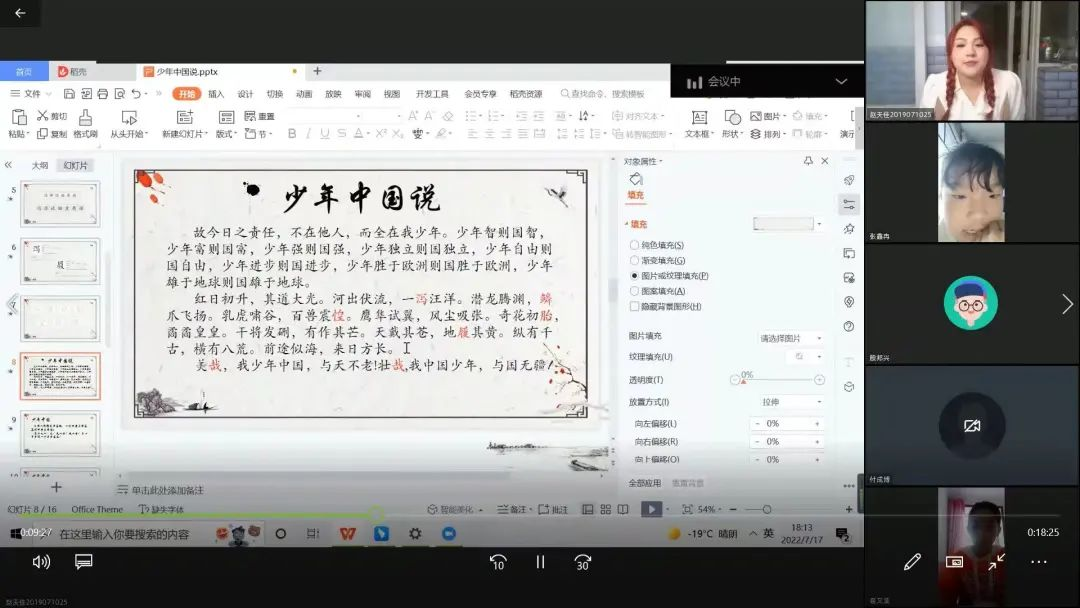
Task: Switch to the 设计 ribbon tab
Action: click(245, 94)
